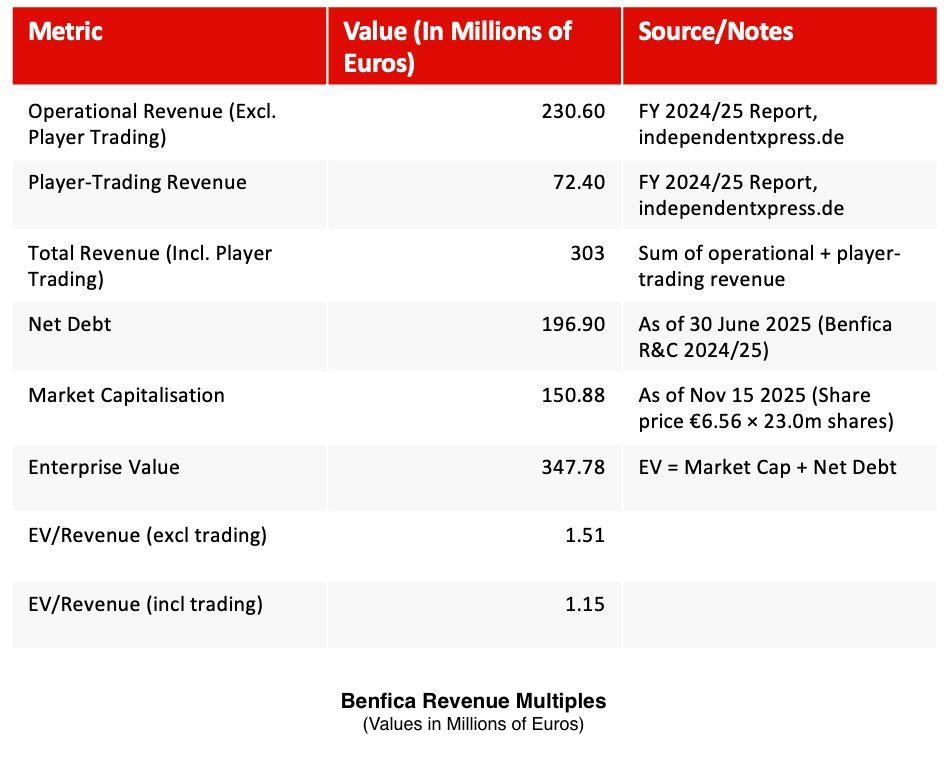Image resolution: width=952 pixels, height=780 pixels.
Task: Click the 347.78 enterprise value cell
Action: pyautogui.click(x=573, y=468)
